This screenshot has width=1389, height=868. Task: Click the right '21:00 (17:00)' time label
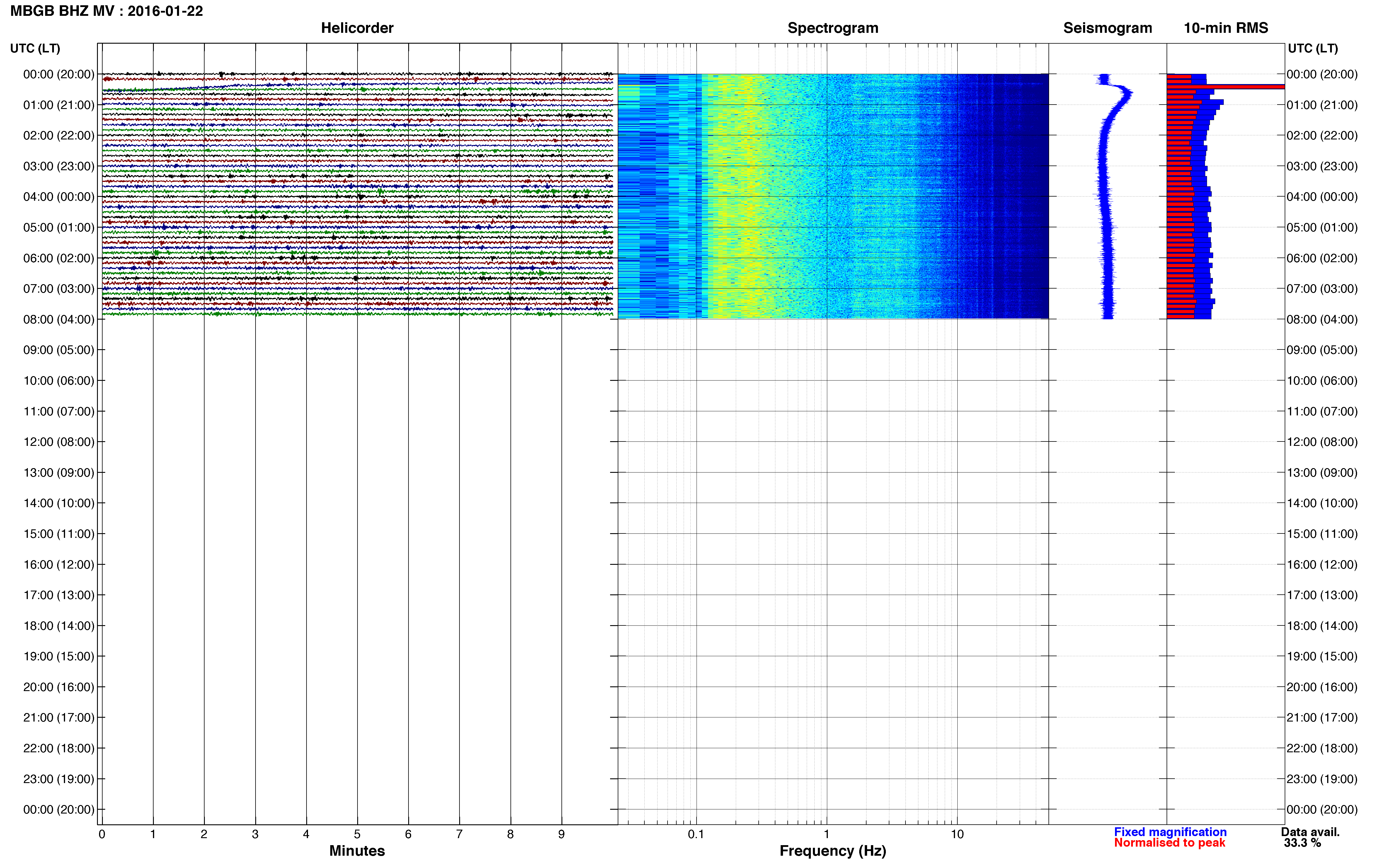click(1322, 718)
